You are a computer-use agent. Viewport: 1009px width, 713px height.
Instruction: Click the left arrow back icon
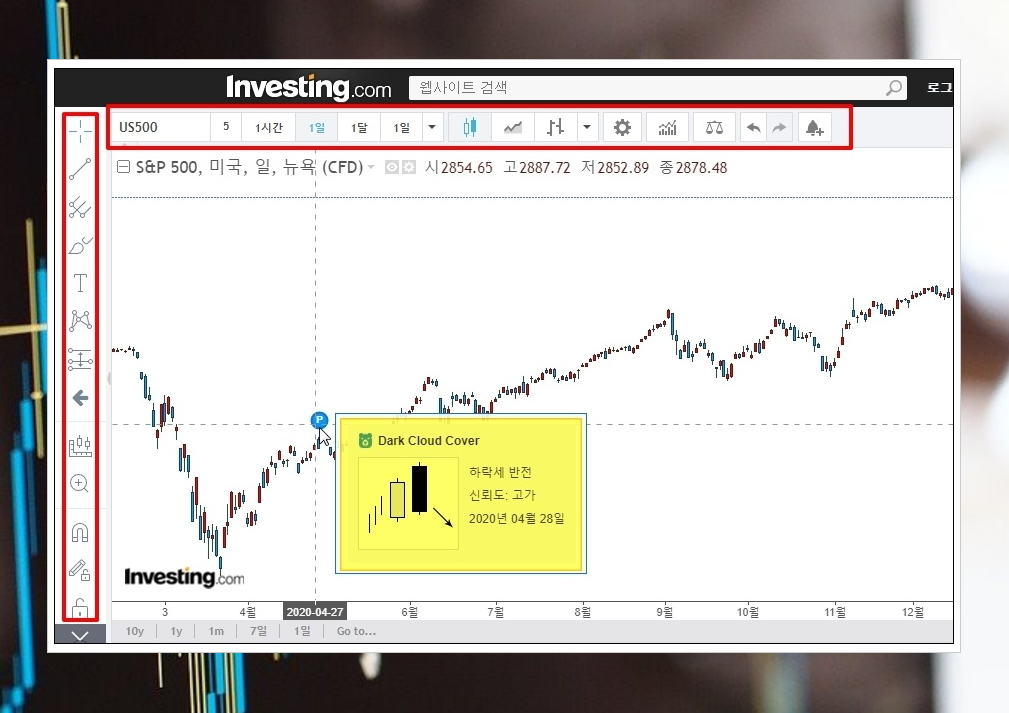[80, 398]
